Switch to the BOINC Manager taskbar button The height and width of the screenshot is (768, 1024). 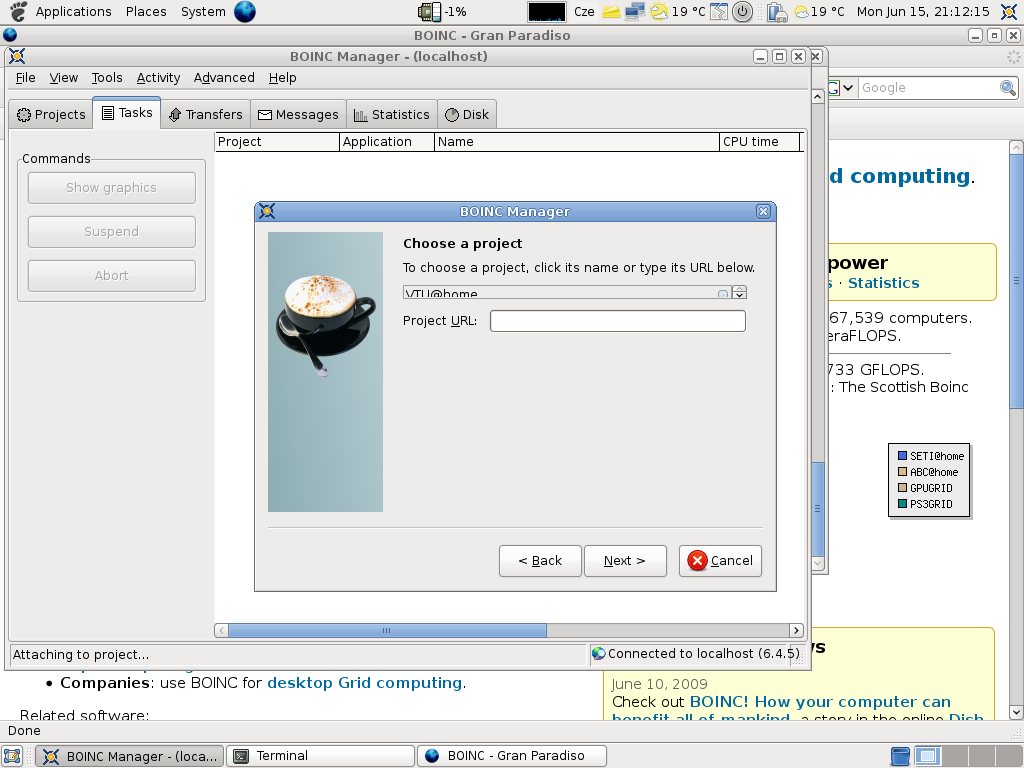click(129, 756)
